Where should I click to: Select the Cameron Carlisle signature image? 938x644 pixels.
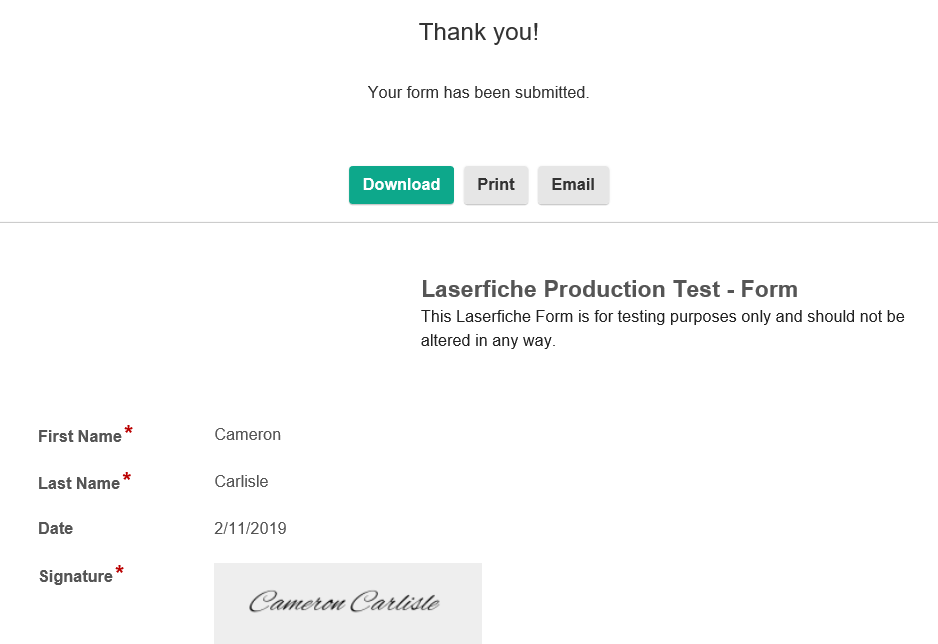(x=348, y=603)
